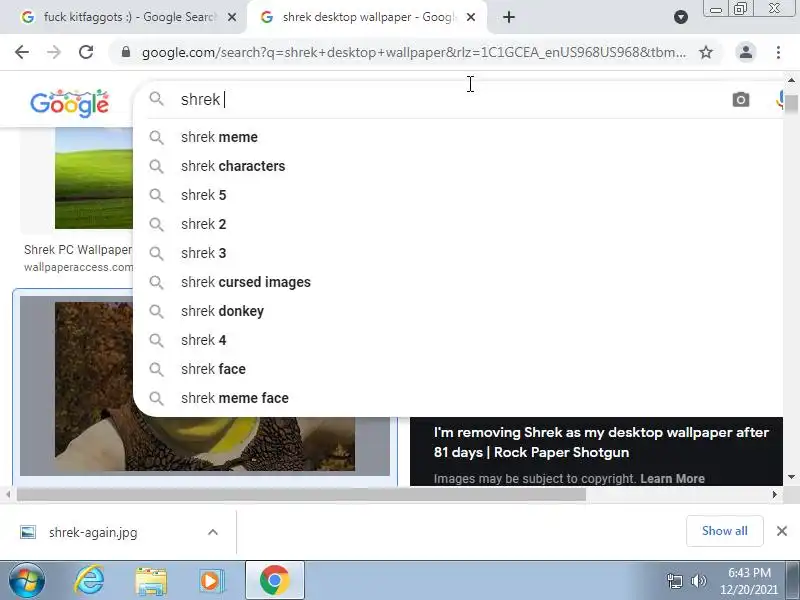This screenshot has width=800, height=600.
Task: Close the downloads bar
Action: coord(782,531)
